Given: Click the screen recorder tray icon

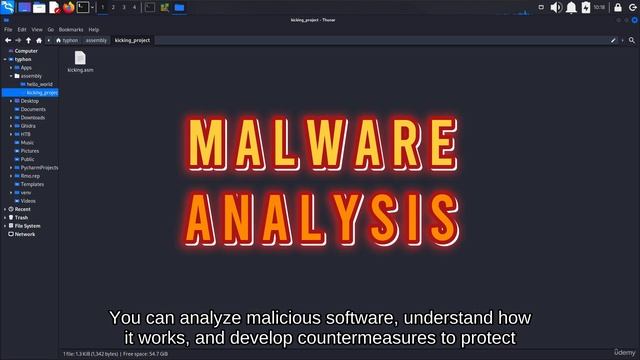Looking at the screenshot, I should coord(541,7).
